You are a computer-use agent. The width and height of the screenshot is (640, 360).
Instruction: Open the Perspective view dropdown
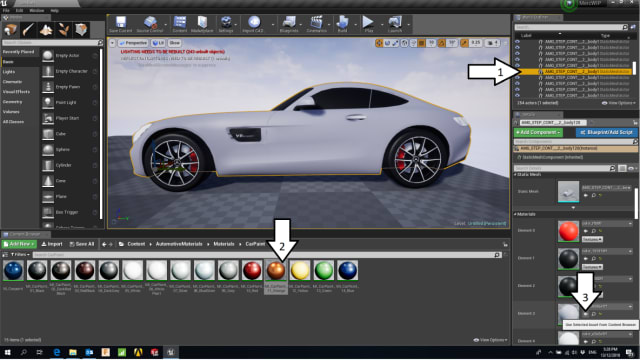point(133,43)
